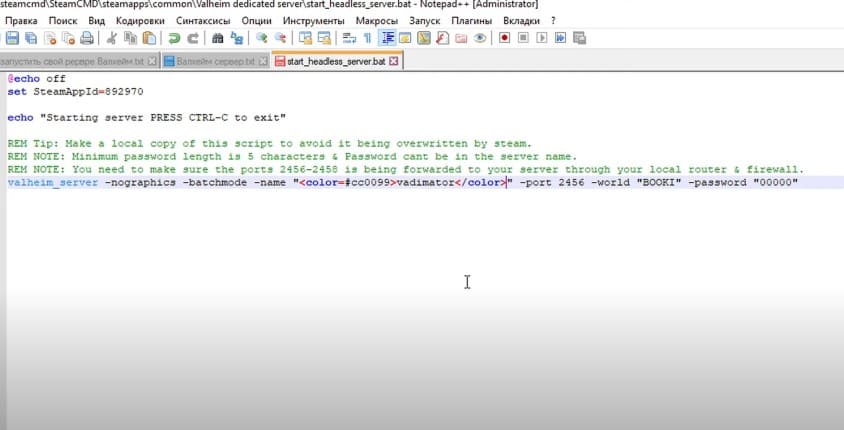Start macro recording with red dot icon
Screen dimensions: 844x430
tap(504, 39)
